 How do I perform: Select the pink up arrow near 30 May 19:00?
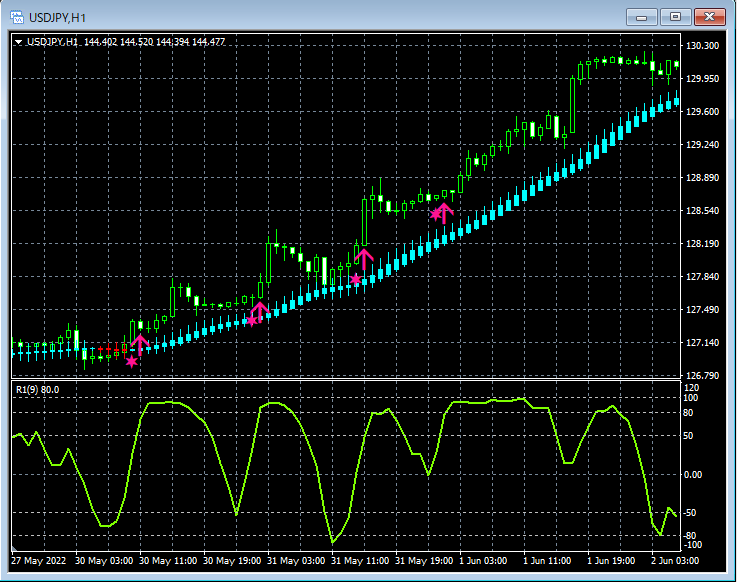259,312
